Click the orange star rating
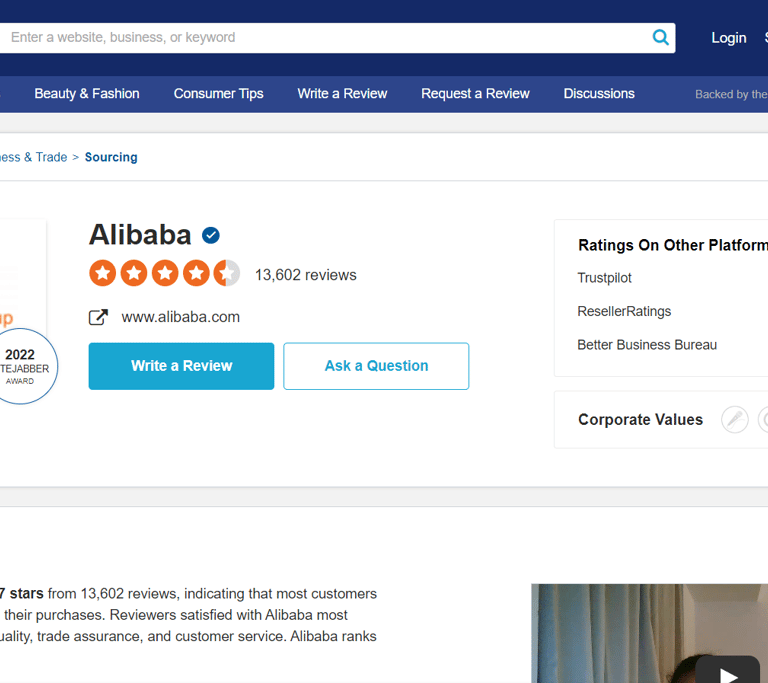 (165, 273)
